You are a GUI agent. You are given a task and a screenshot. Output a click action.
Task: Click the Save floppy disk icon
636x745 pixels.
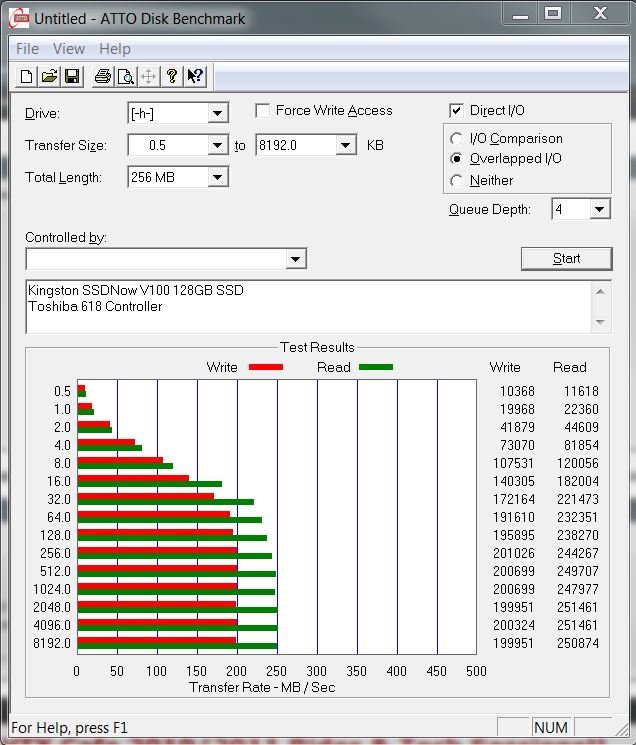pos(72,76)
